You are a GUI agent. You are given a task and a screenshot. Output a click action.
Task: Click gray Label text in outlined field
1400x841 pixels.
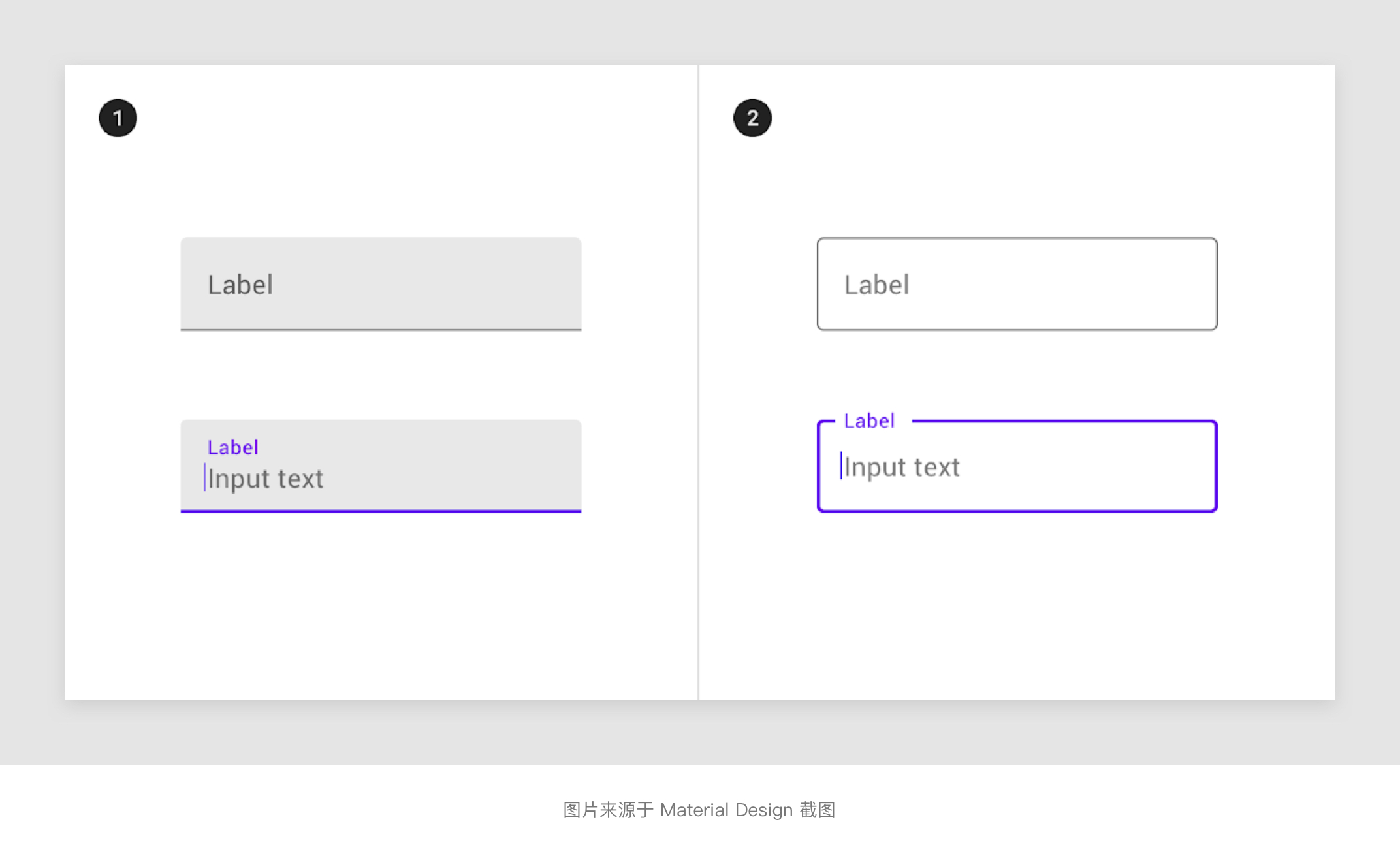(876, 285)
